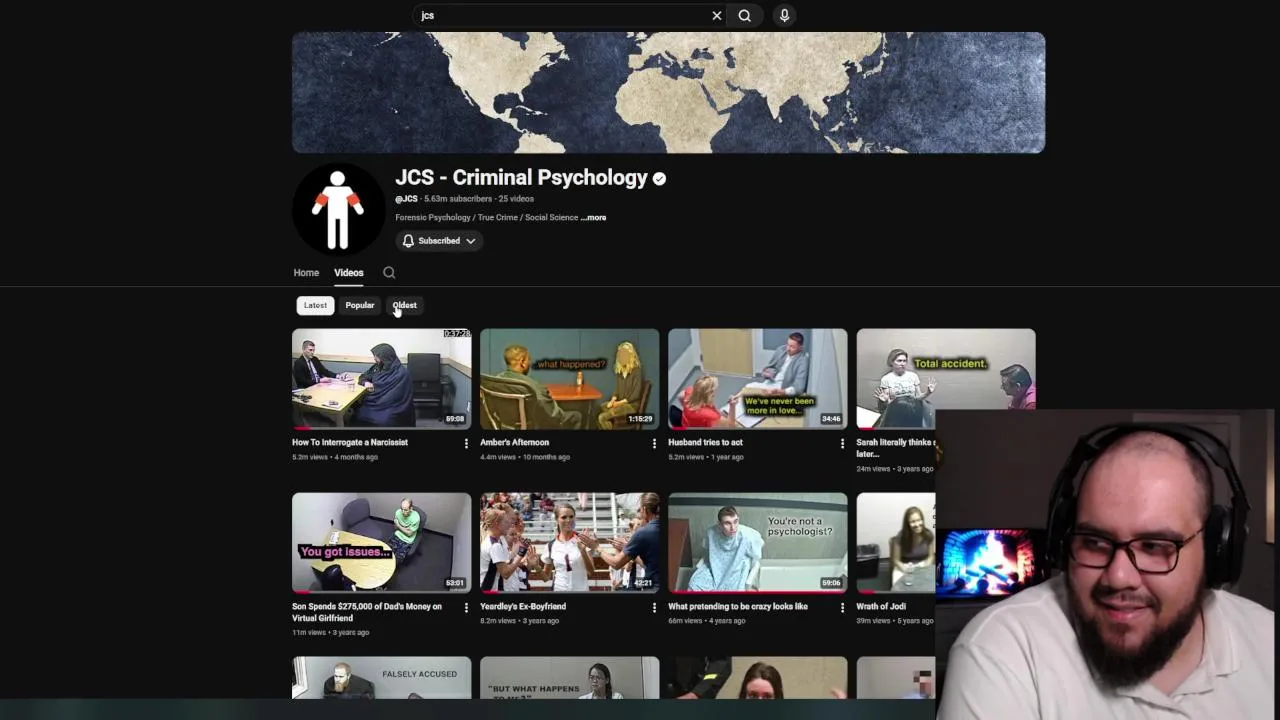Open the options menu for How To Interrogate a Narcissist
Screen dimensions: 1280x720
466,443
